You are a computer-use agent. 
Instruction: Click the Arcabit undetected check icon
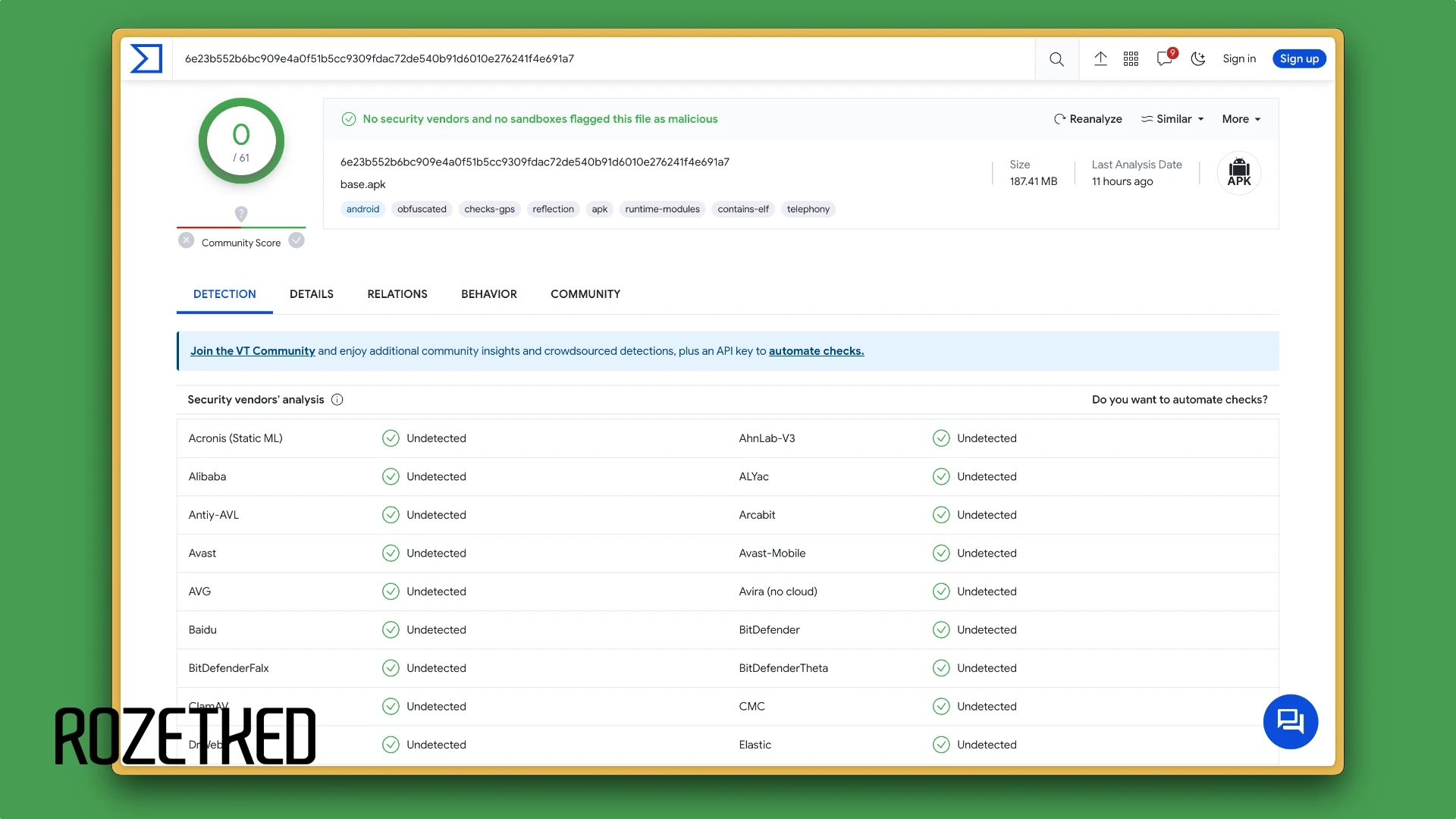pyautogui.click(x=941, y=515)
